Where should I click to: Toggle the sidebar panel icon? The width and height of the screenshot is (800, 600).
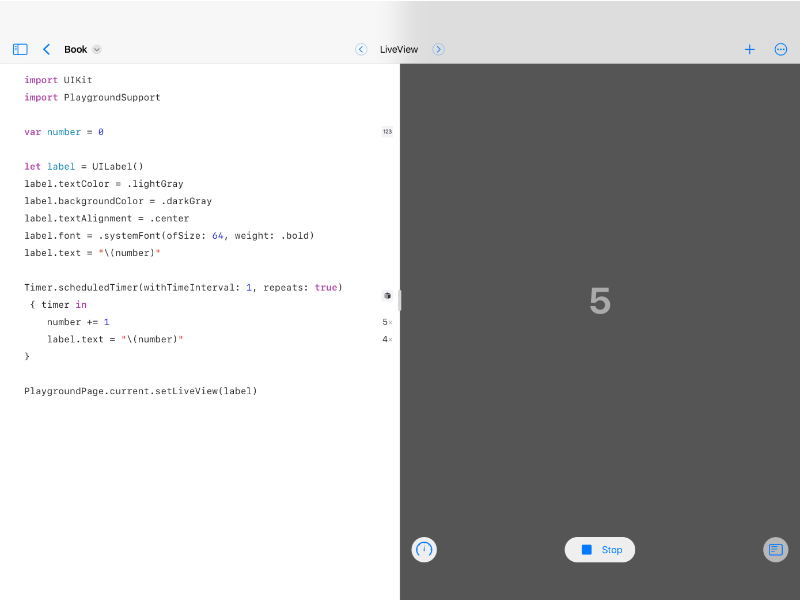(20, 49)
